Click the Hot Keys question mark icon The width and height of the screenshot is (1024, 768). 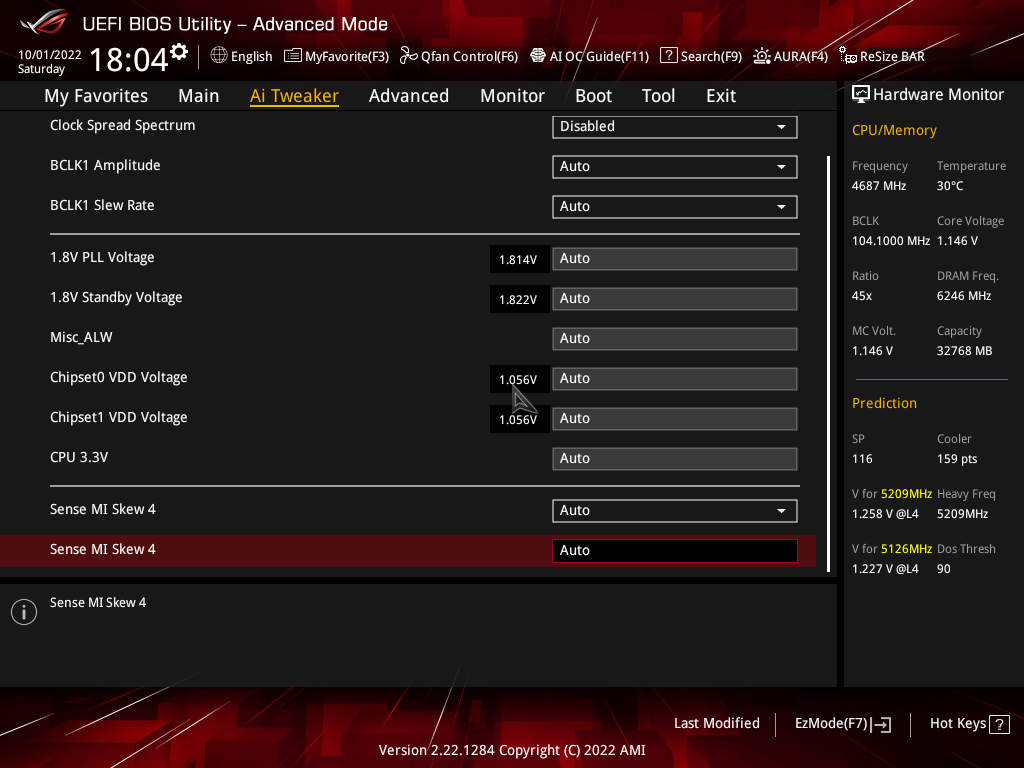point(998,724)
